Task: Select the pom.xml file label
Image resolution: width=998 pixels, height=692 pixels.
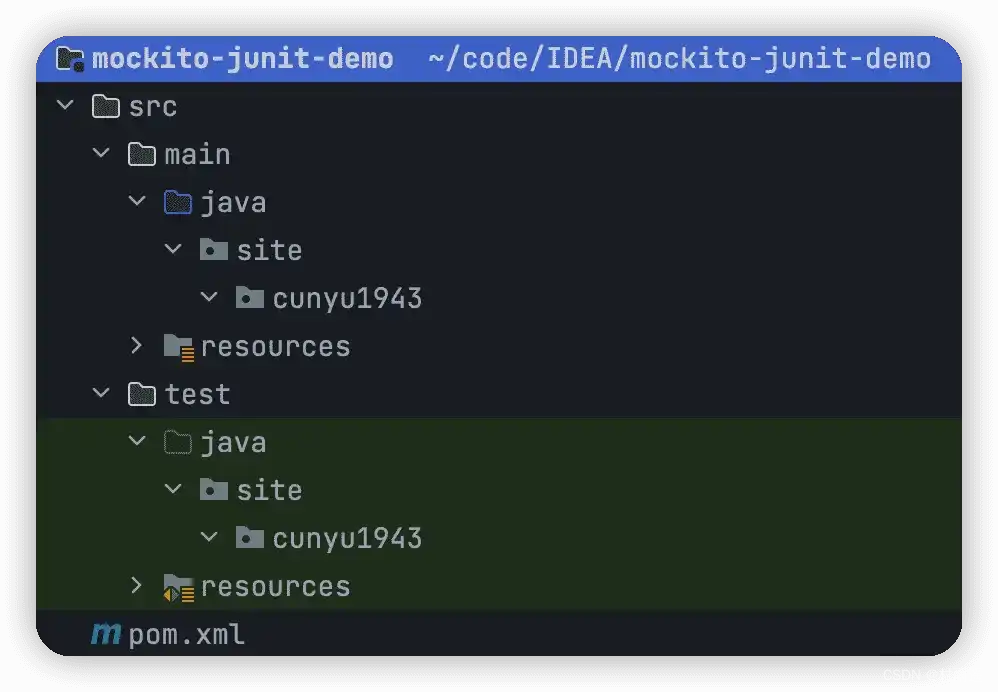Action: pyautogui.click(x=187, y=634)
